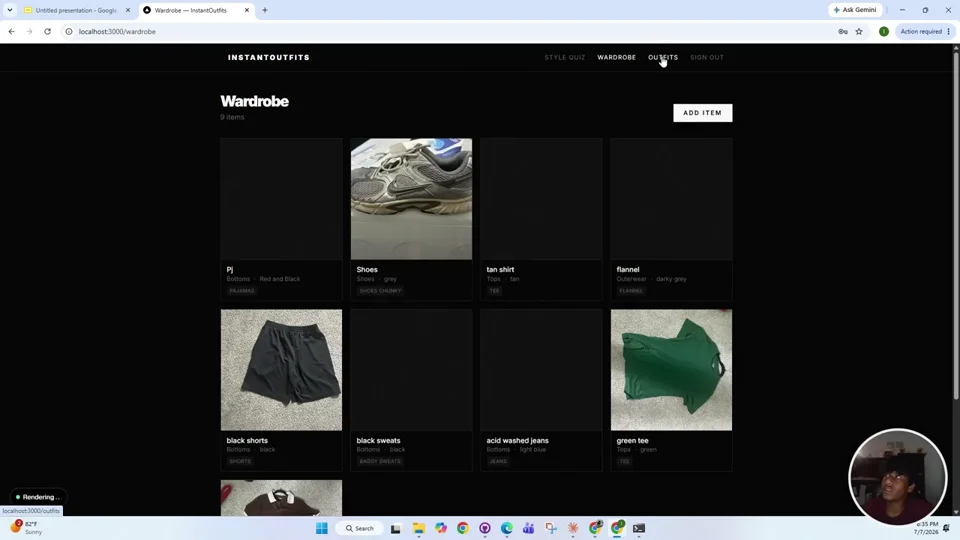Open Microsoft Teams from taskbar
Image resolution: width=960 pixels, height=540 pixels.
528,528
